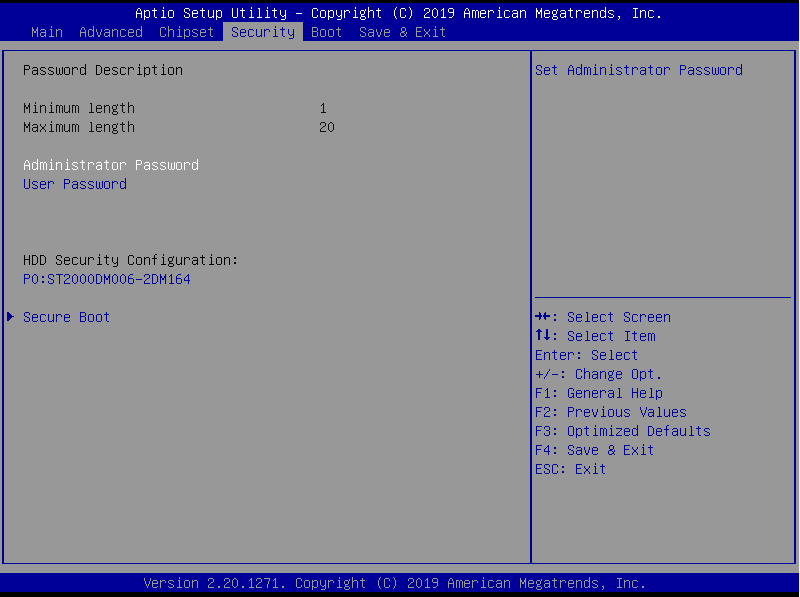Click the Set Administrator Password help text
The height and width of the screenshot is (597, 800).
638,70
